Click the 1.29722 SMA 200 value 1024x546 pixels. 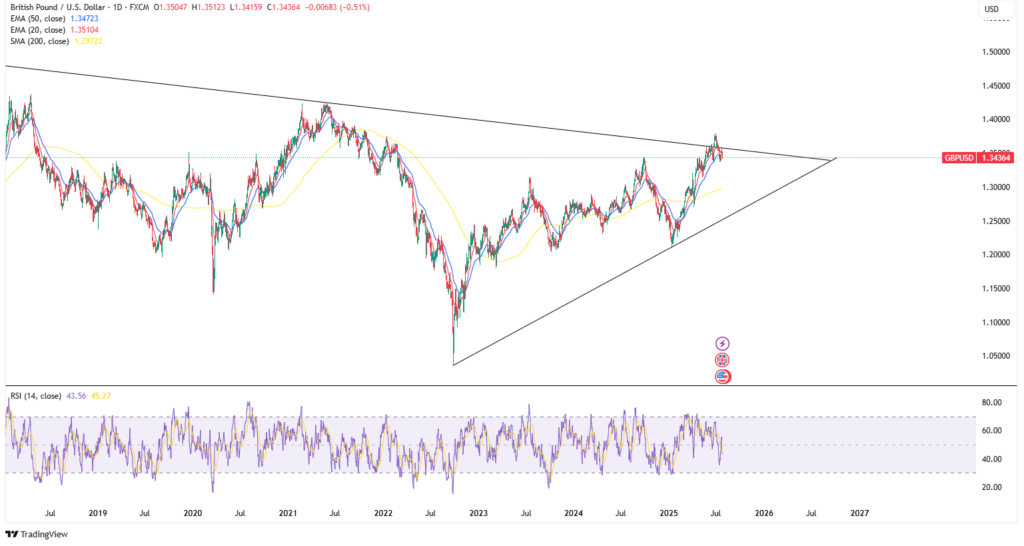pos(88,40)
